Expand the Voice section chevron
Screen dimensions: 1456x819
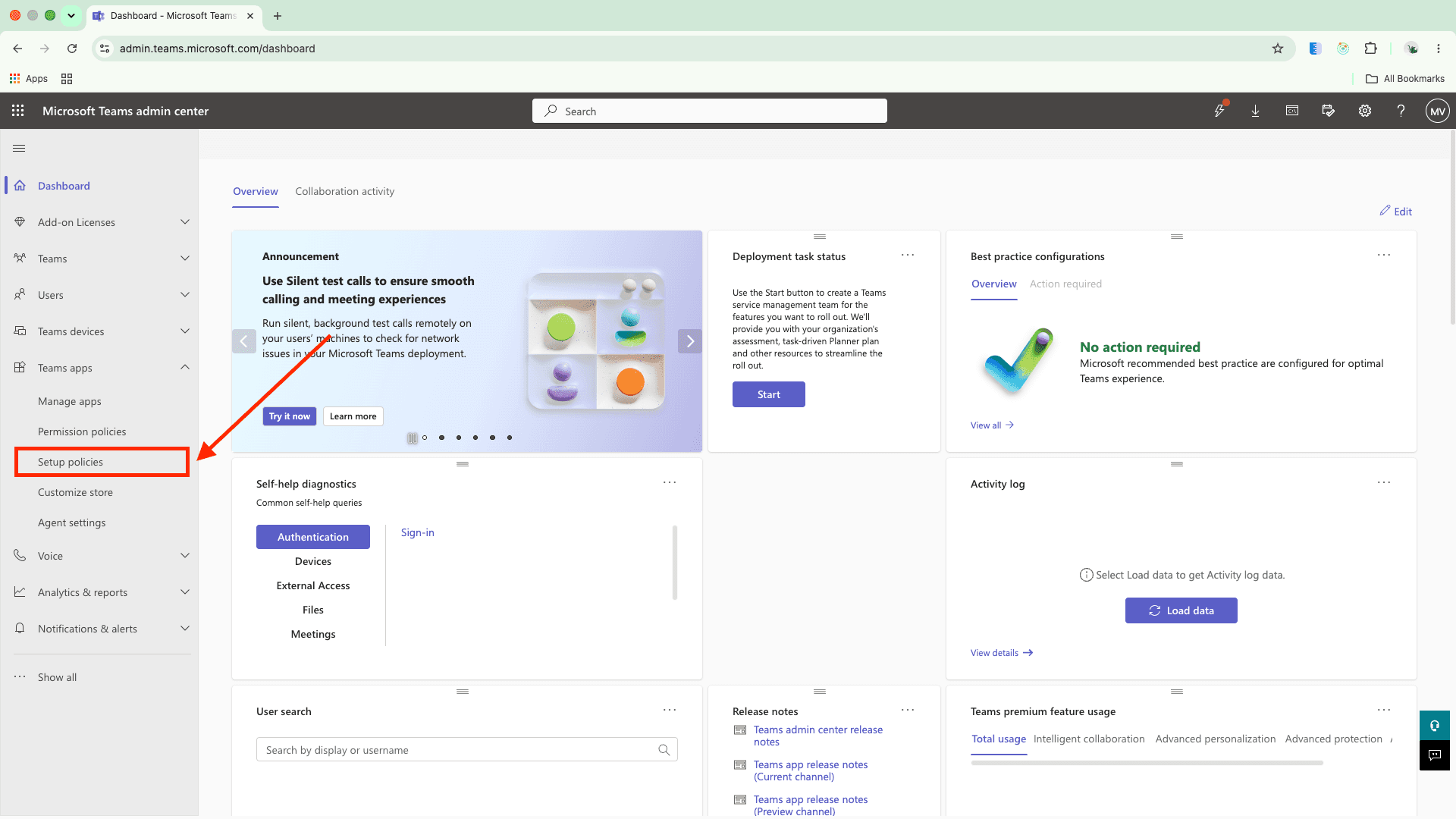coord(185,556)
